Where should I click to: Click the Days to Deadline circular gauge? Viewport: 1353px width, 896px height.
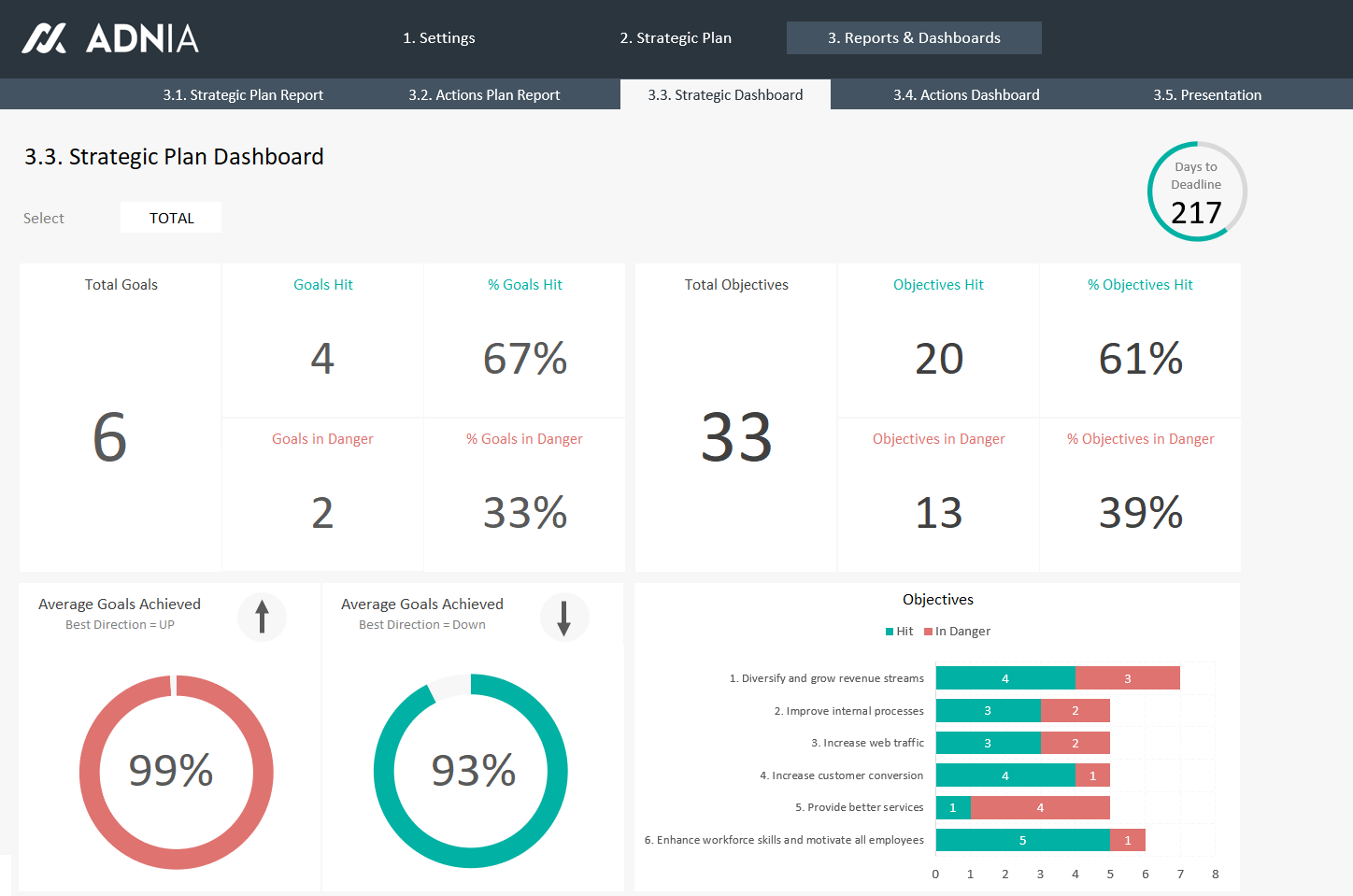(x=1196, y=192)
